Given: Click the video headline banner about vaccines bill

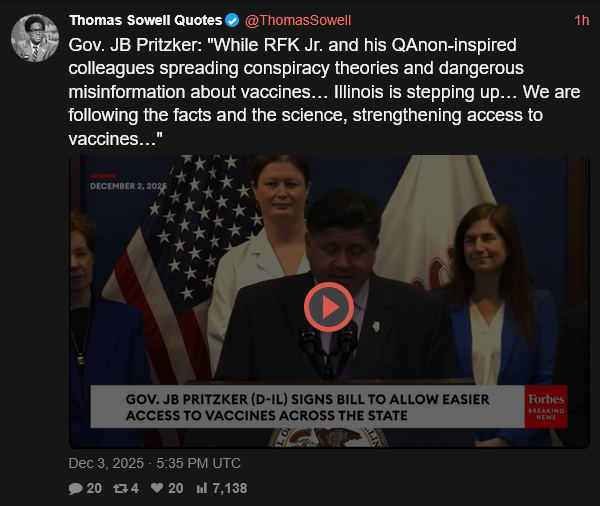Looking at the screenshot, I should 307,407.
